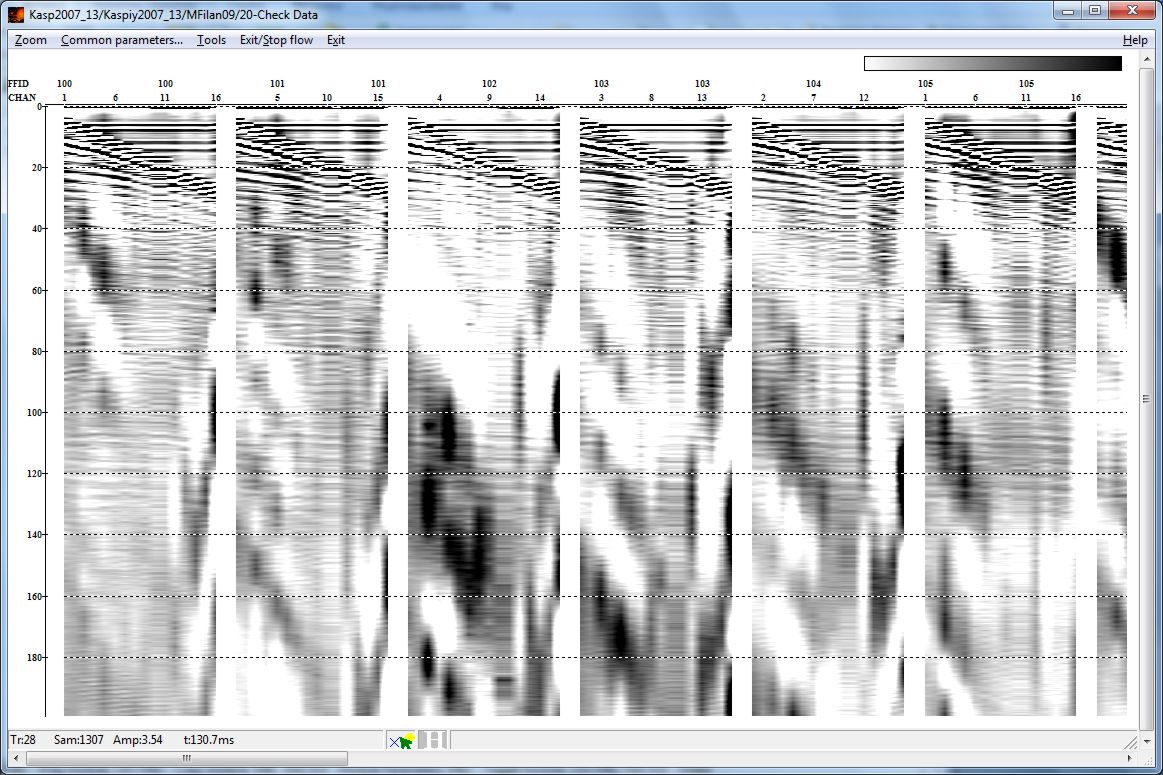Click the FFID header label
1163x775 pixels.
tap(19, 84)
